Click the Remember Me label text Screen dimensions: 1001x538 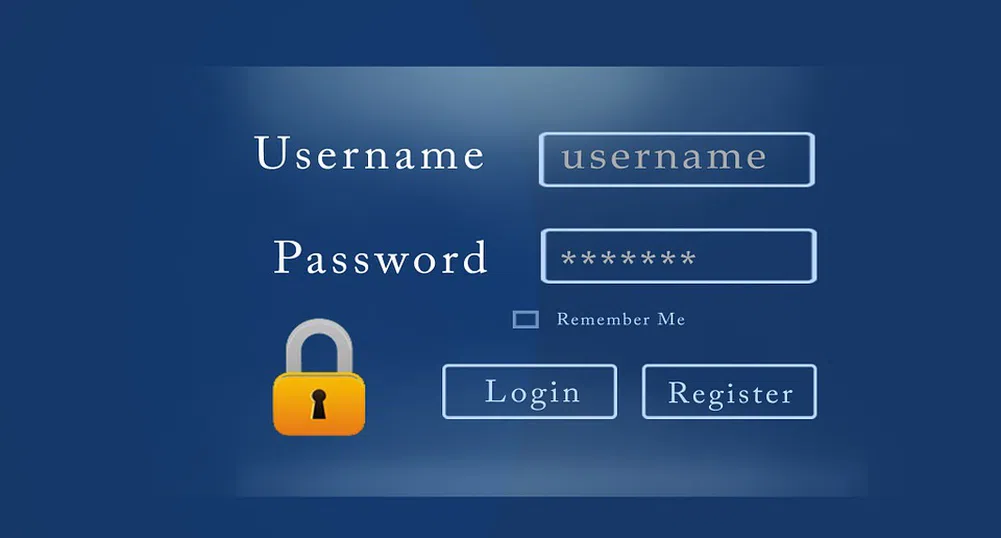pos(621,319)
